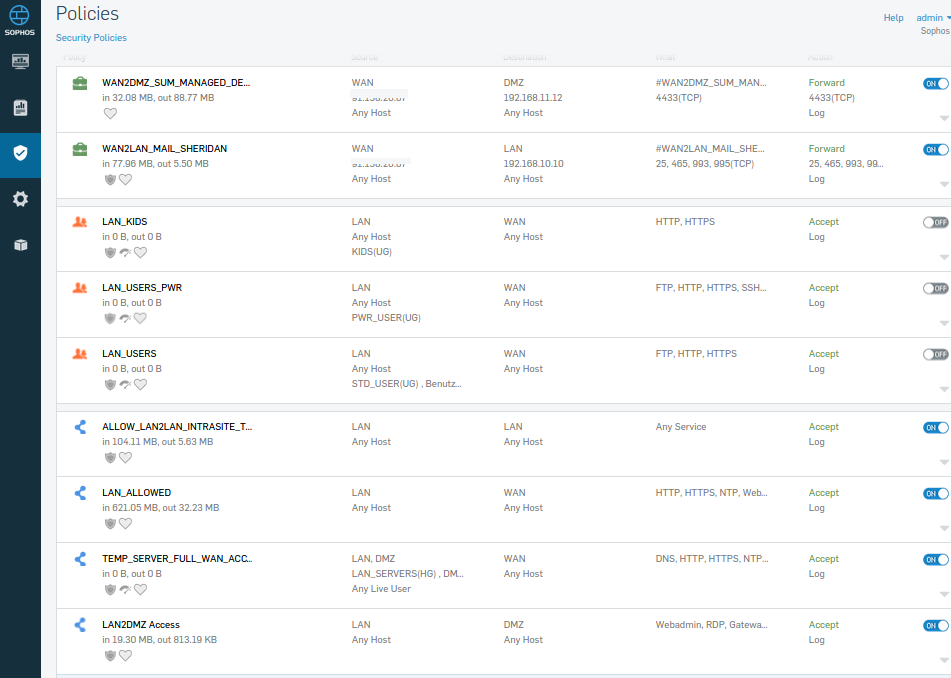This screenshot has height=678, width=951.
Task: Open the ALLOW_LAN2LAN_INTRASITE_T policy name
Action: (177, 427)
